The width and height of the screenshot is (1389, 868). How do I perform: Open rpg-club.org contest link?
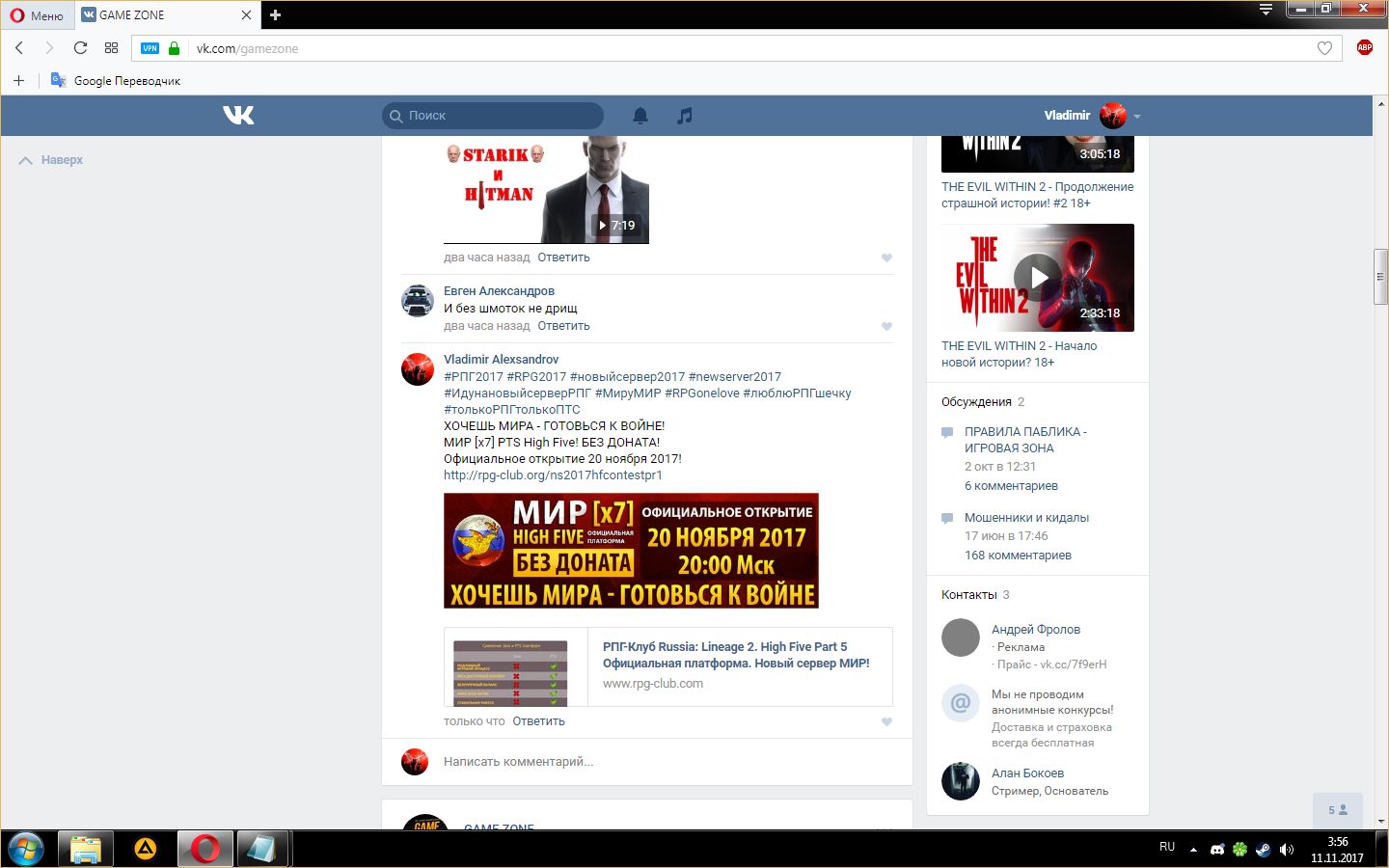click(x=553, y=475)
